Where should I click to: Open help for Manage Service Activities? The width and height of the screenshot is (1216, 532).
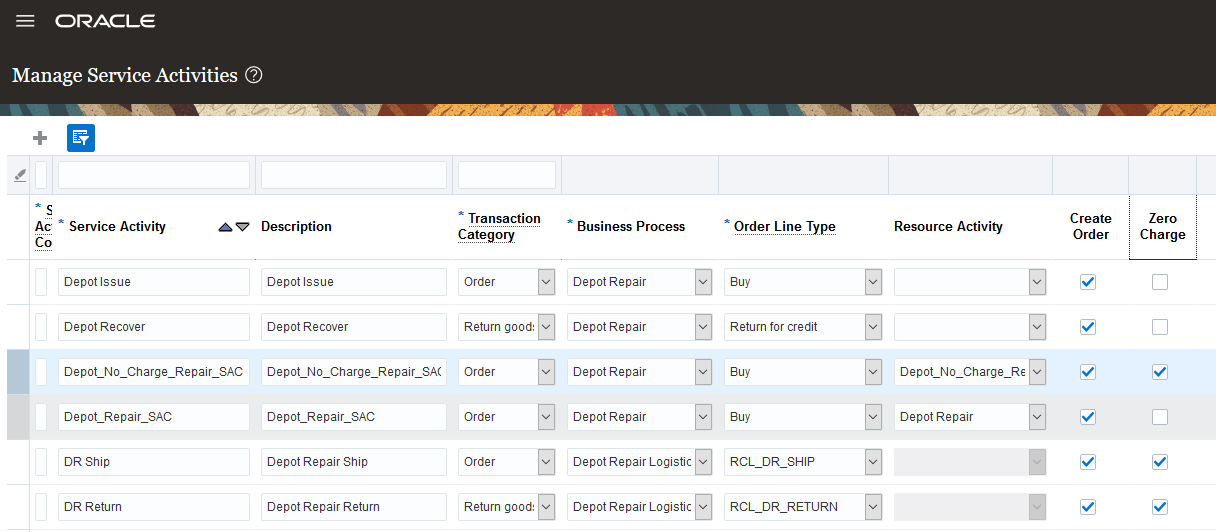(254, 75)
